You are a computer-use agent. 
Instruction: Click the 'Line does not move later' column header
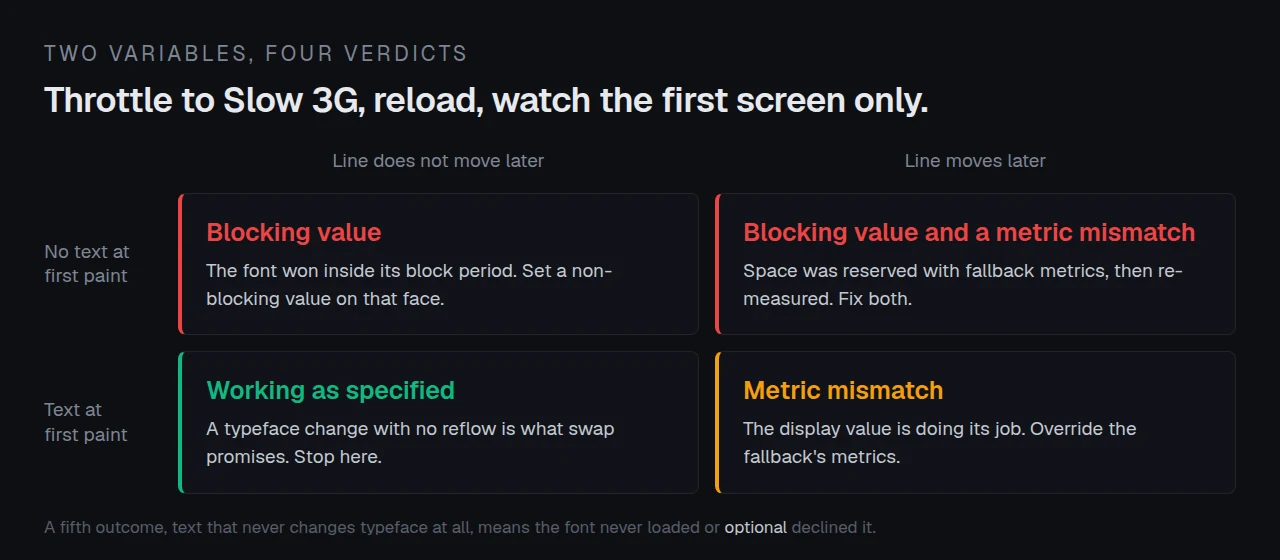[x=438, y=161]
